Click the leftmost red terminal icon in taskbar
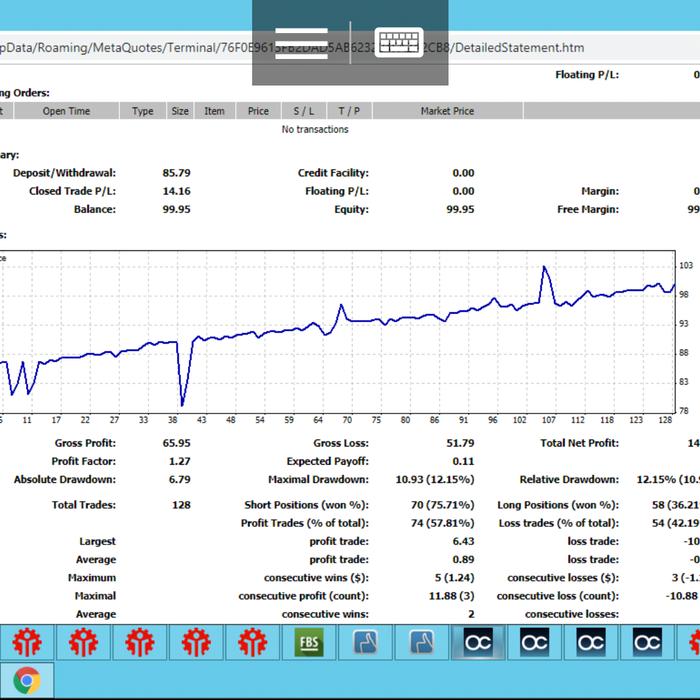Image resolution: width=700 pixels, height=700 pixels. coord(27,641)
